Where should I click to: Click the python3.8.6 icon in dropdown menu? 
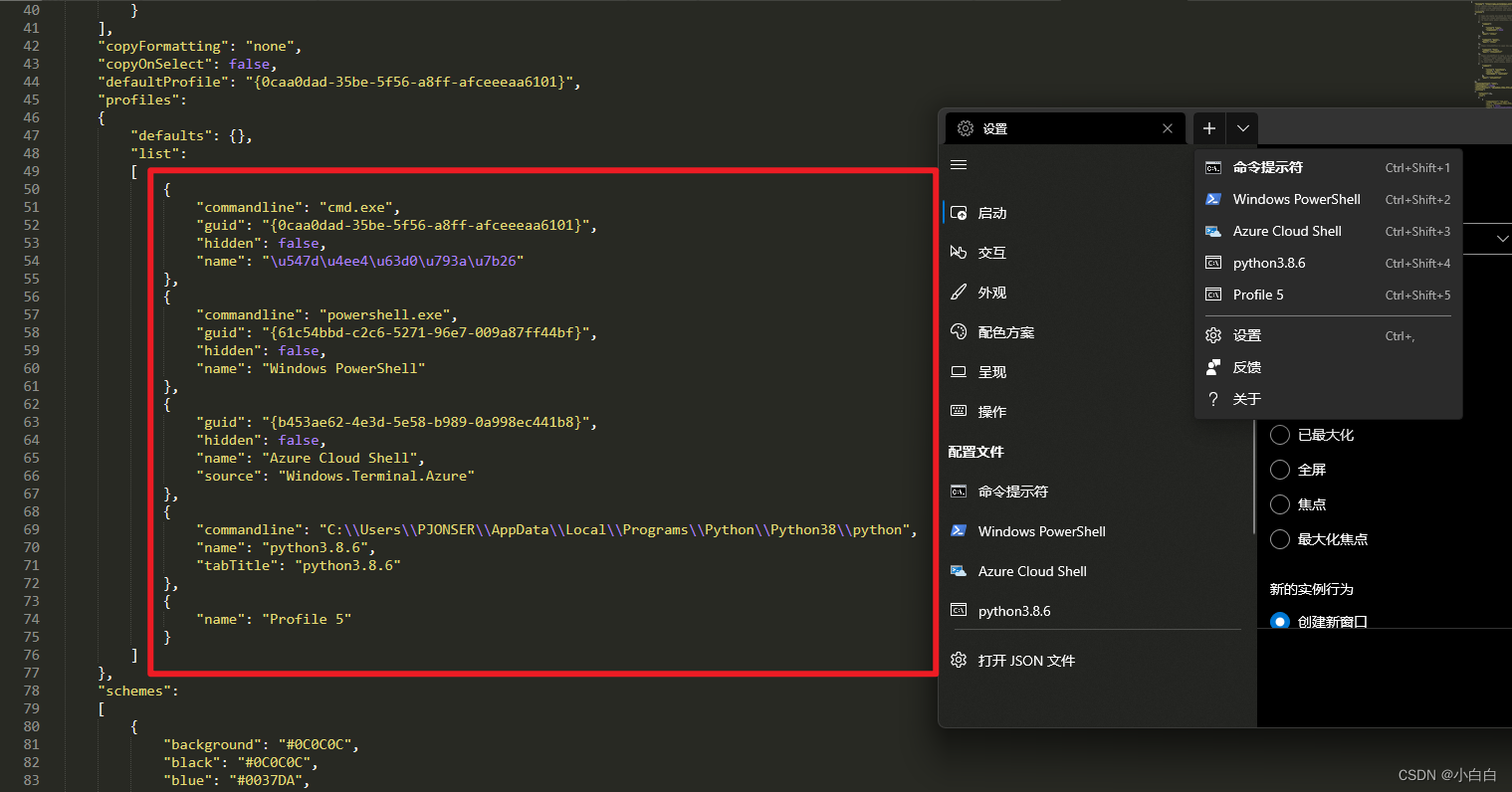point(1213,263)
